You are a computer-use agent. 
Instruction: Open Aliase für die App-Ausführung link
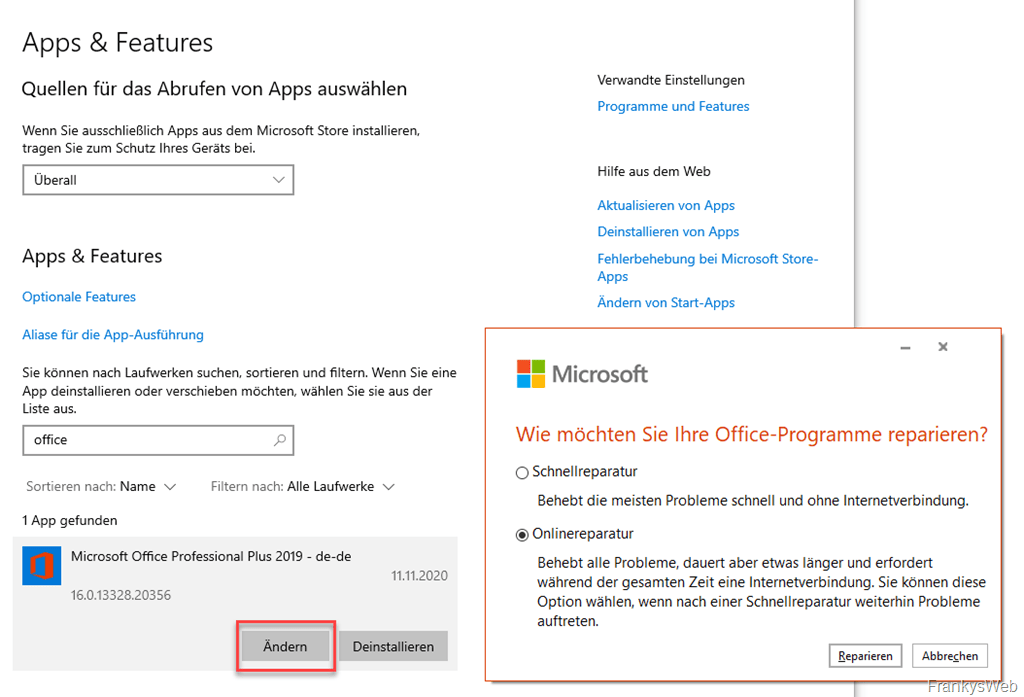tap(113, 334)
